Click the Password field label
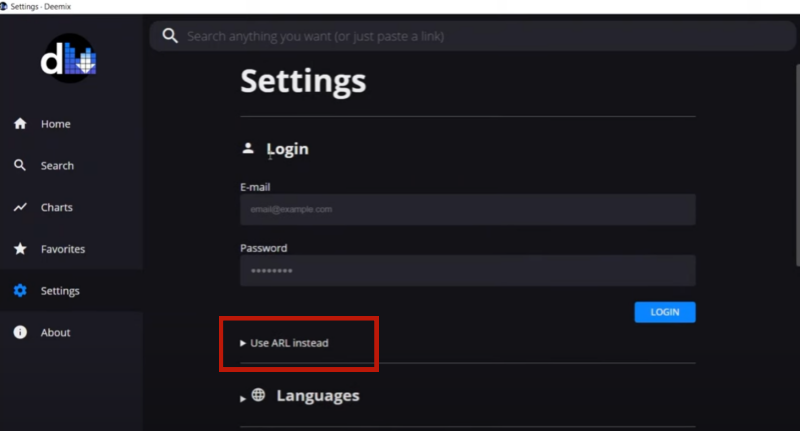Screen dimensions: 800x431 point(264,248)
